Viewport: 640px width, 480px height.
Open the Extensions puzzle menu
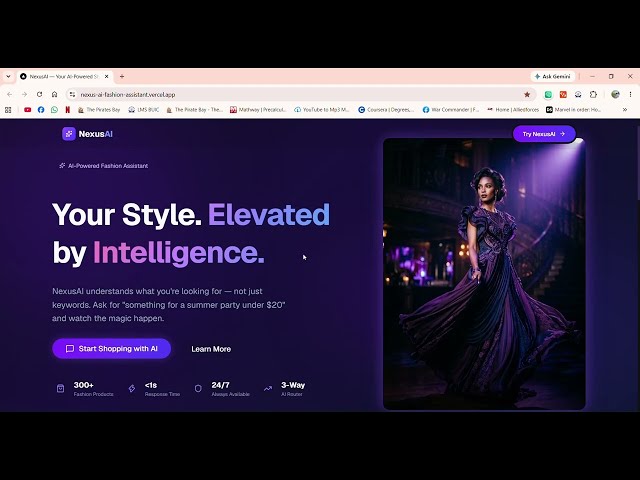[593, 94]
